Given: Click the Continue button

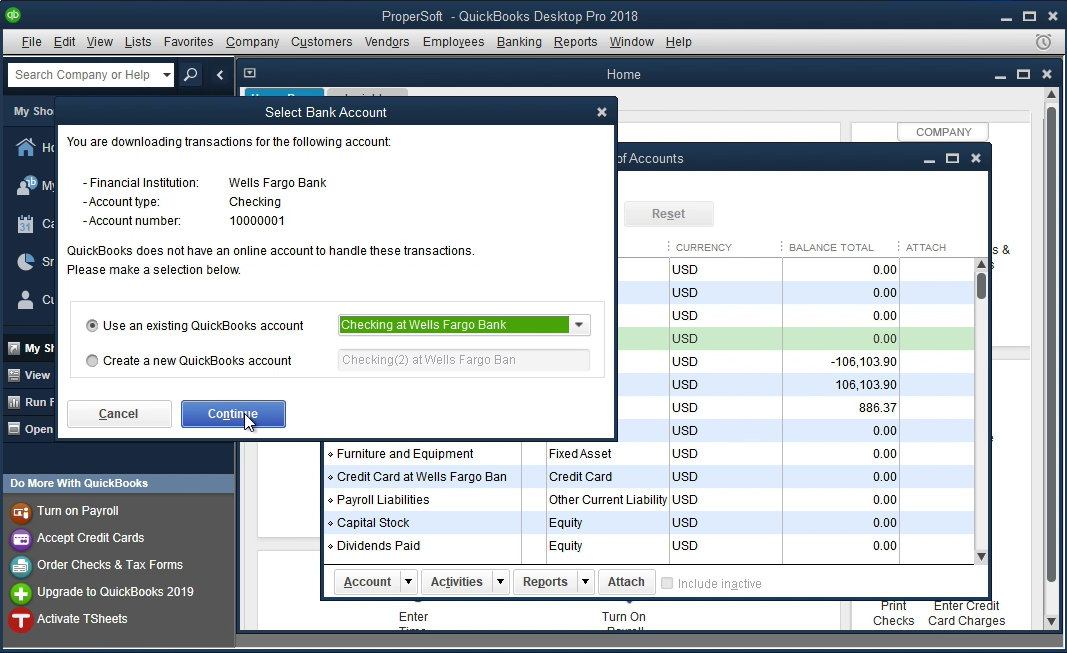Looking at the screenshot, I should (233, 414).
